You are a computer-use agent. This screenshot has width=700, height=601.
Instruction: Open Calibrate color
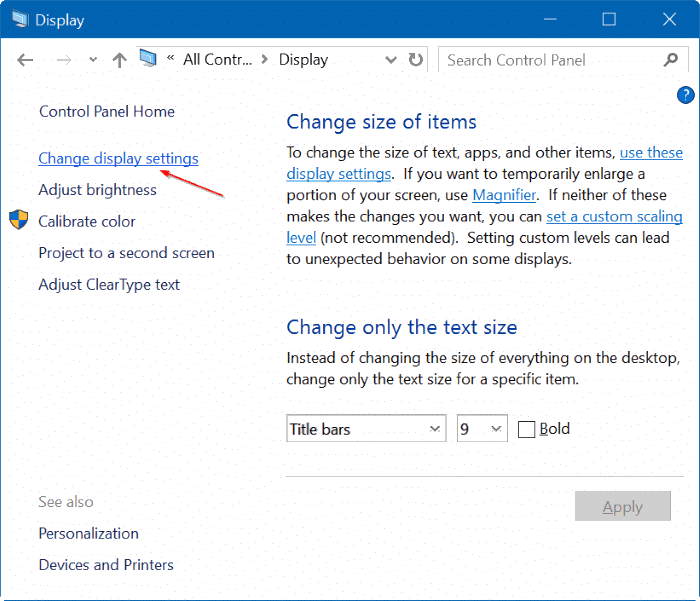[x=87, y=221]
